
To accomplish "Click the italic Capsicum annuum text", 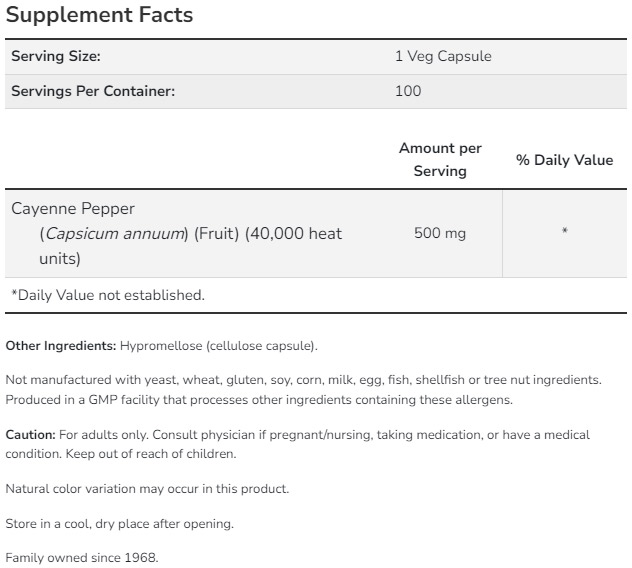I will pos(114,234).
